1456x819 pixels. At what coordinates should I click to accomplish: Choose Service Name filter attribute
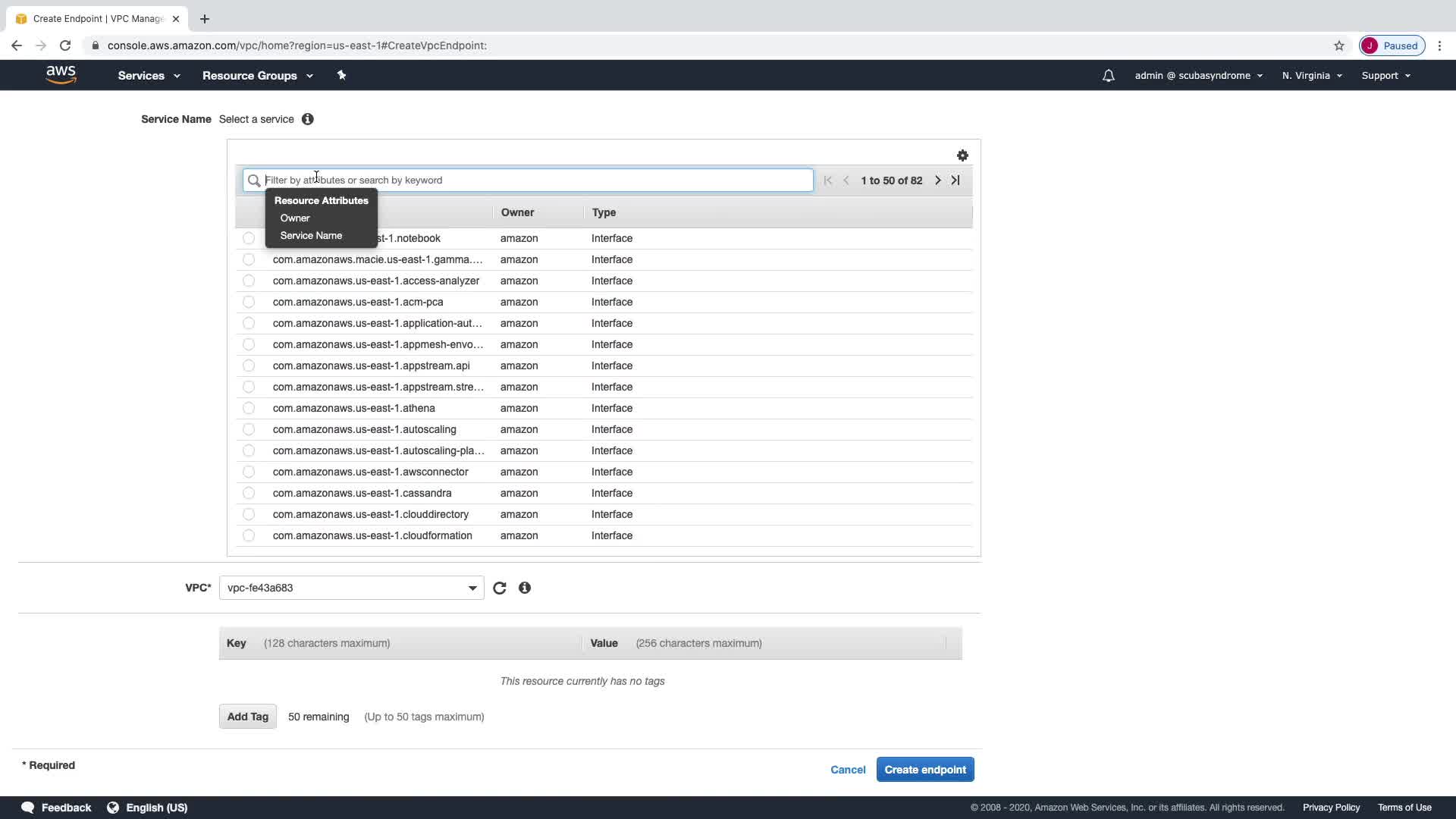coord(311,235)
